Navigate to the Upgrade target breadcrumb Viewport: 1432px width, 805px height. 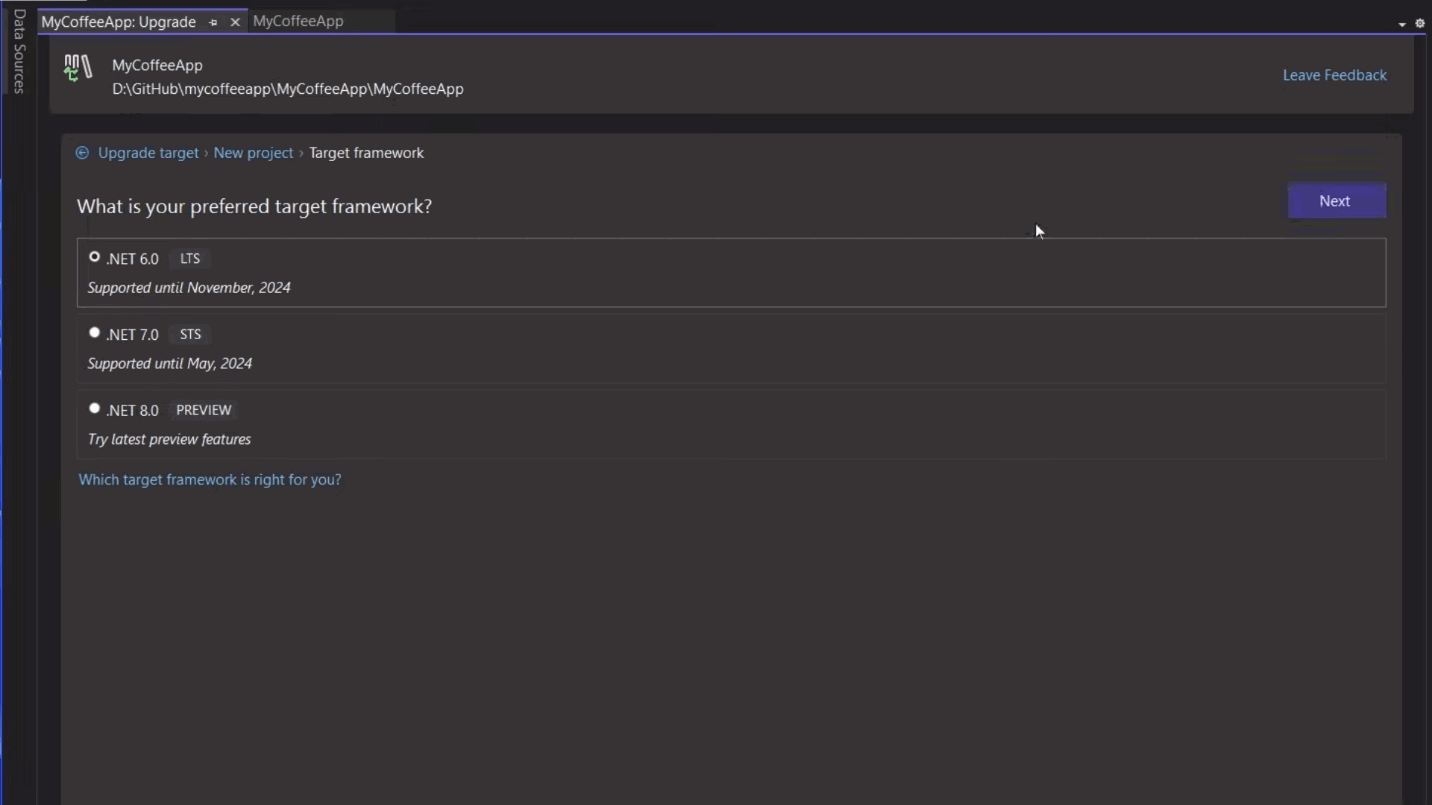147,152
